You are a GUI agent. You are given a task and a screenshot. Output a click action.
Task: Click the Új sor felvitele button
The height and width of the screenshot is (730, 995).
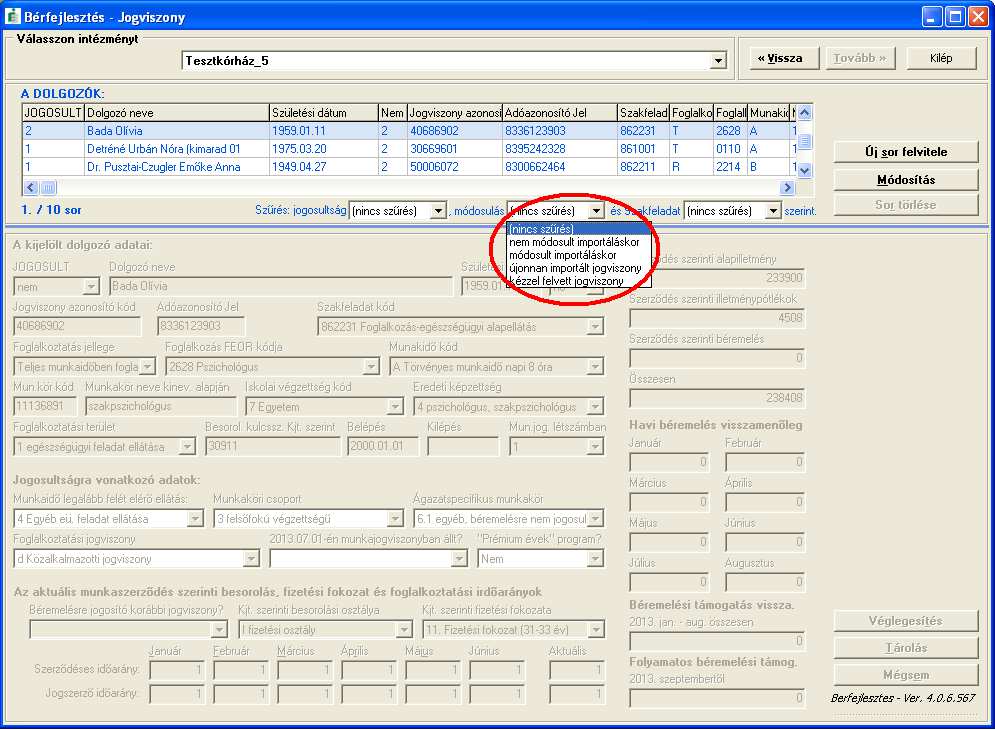pyautogui.click(x=906, y=152)
